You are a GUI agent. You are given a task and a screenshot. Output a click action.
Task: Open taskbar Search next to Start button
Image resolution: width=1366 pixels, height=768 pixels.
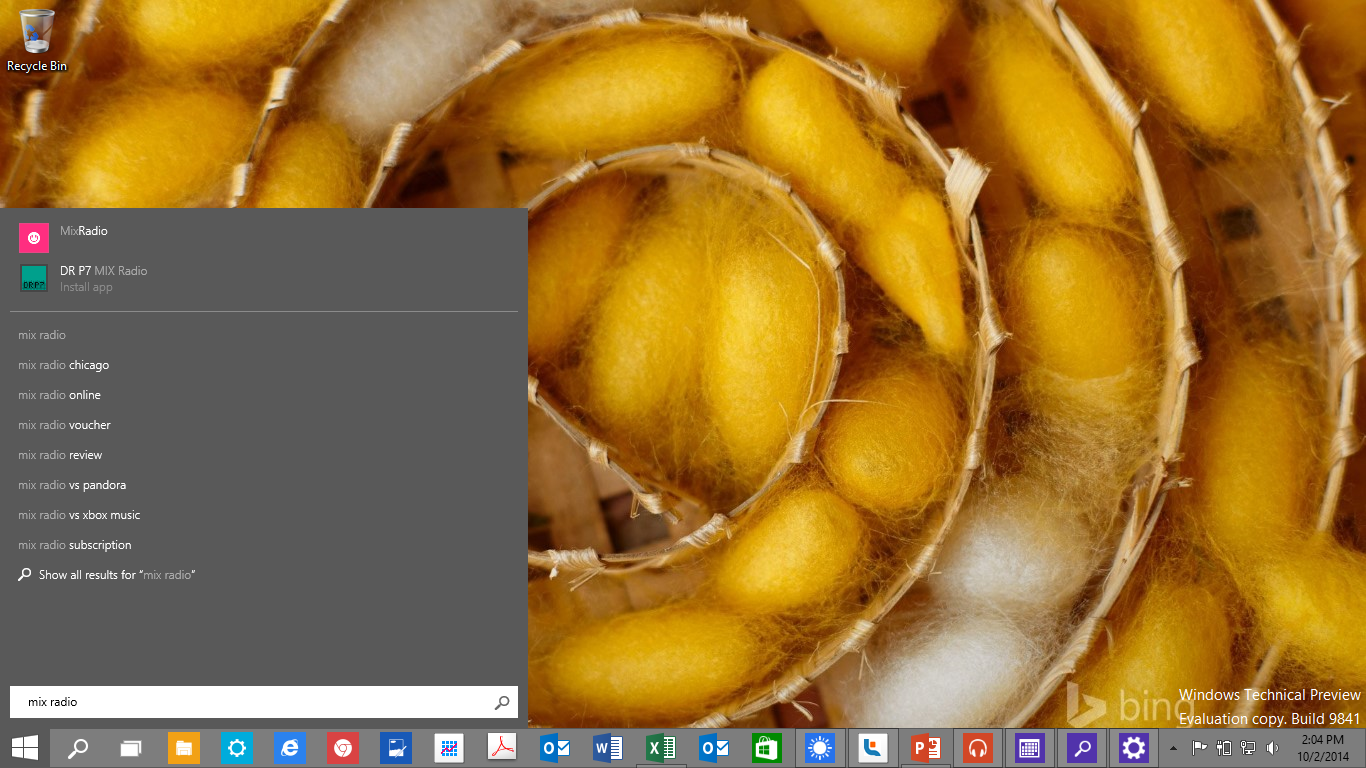(77, 748)
